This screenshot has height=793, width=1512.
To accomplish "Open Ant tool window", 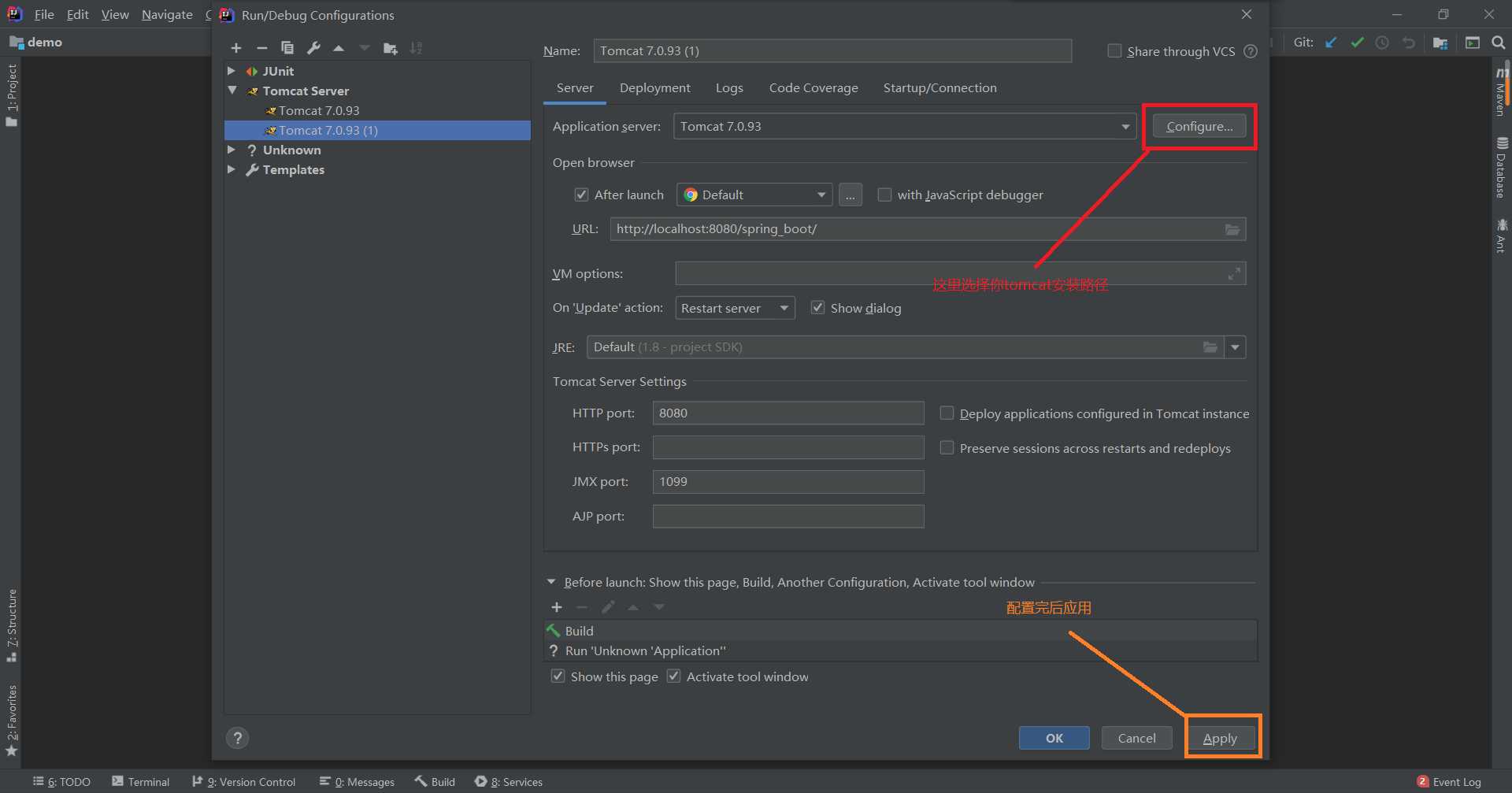I will 1502,235.
